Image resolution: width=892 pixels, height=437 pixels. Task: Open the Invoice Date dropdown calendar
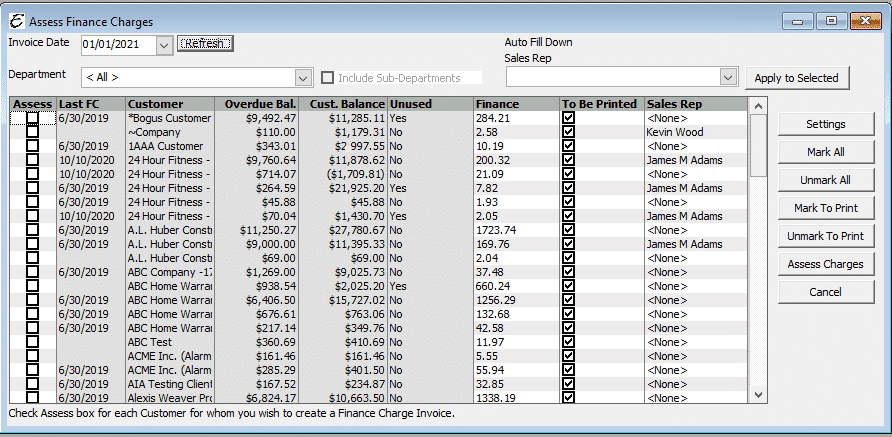click(164, 44)
